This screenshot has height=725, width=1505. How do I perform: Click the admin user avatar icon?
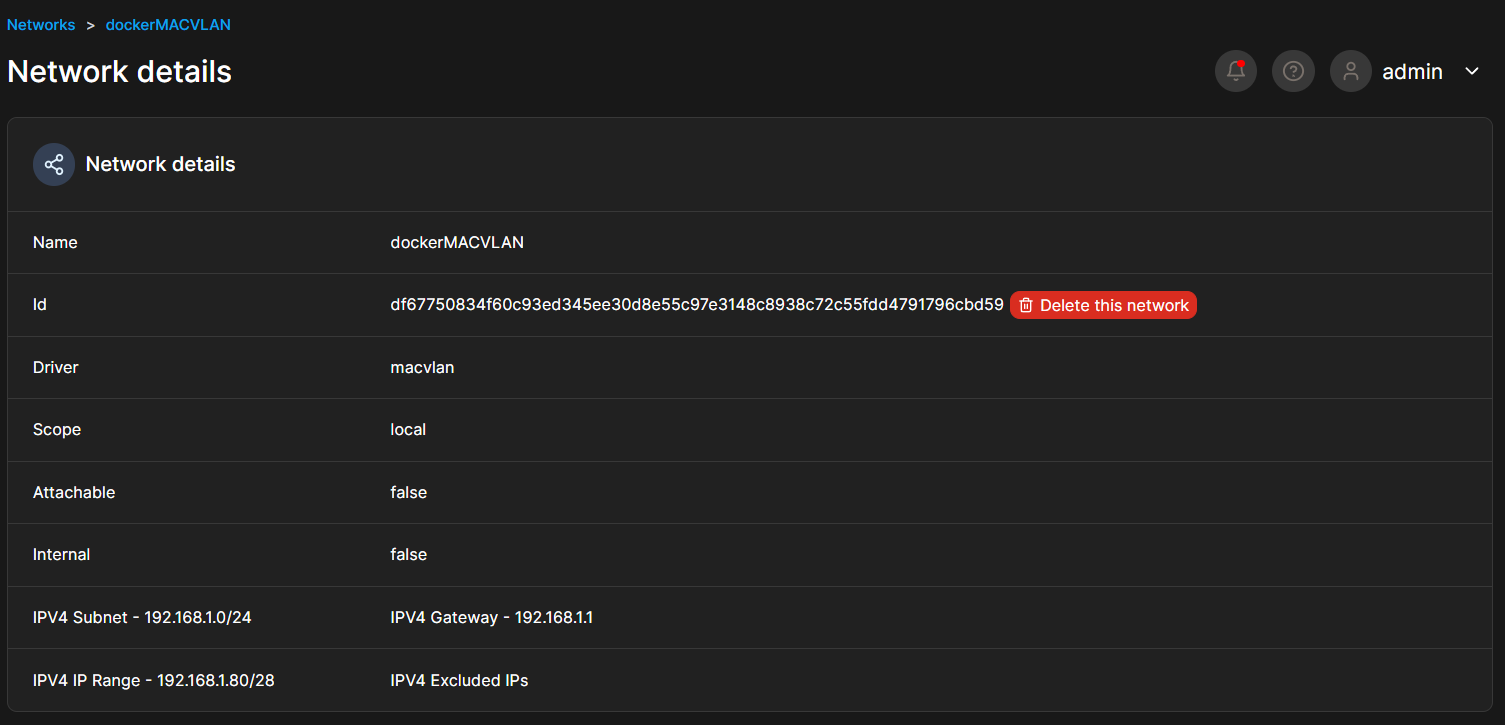(x=1351, y=72)
